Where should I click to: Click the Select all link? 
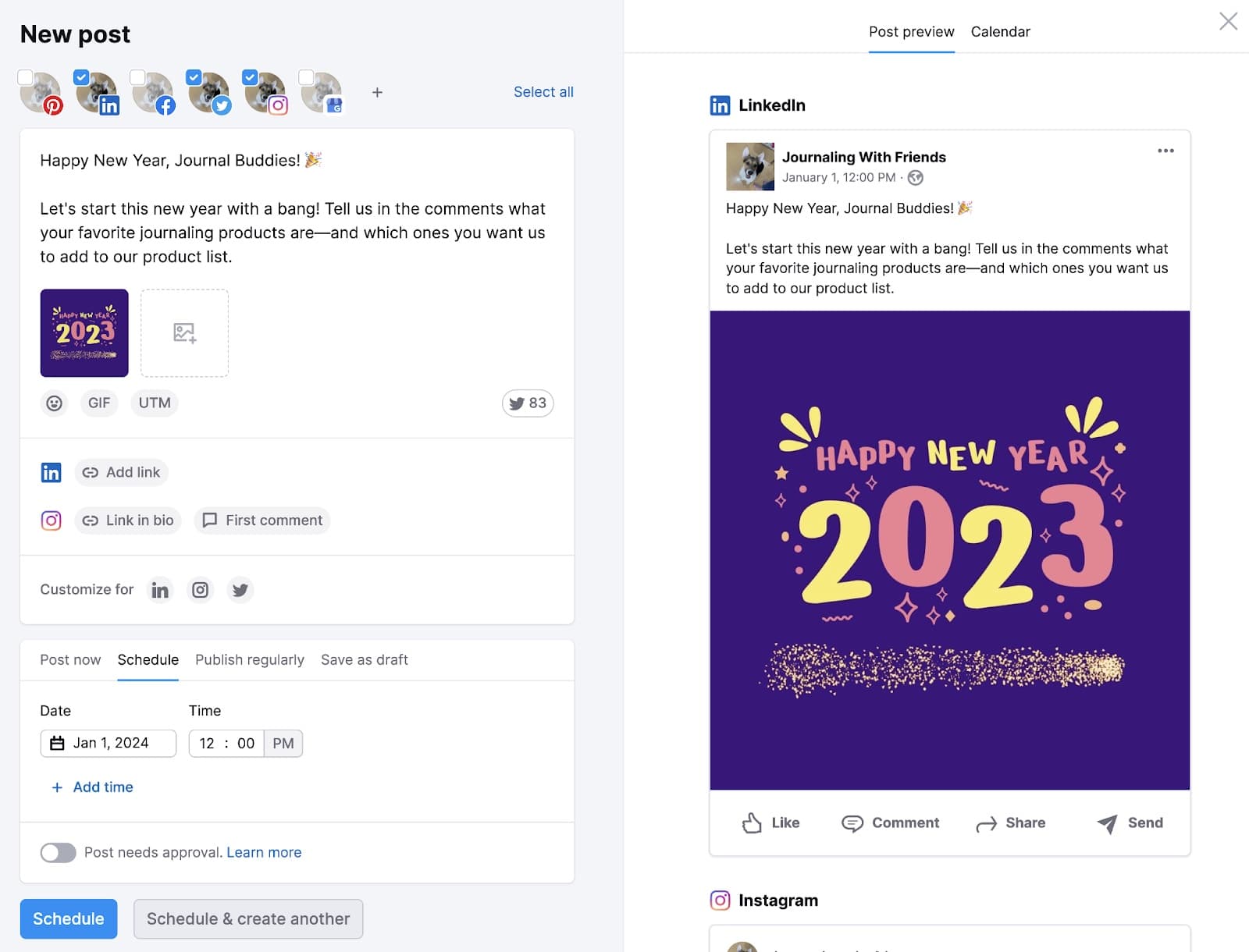543,92
